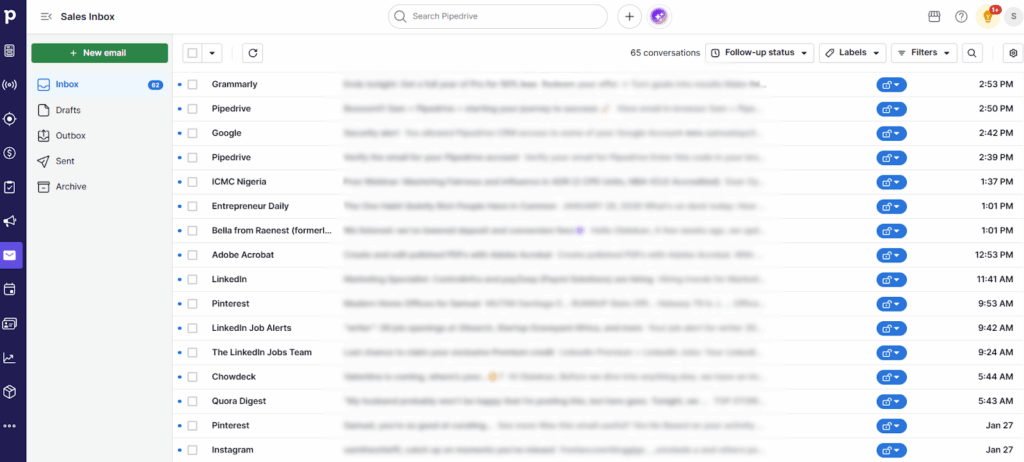Open visibility dropdown on Grammarly row

[x=891, y=84]
